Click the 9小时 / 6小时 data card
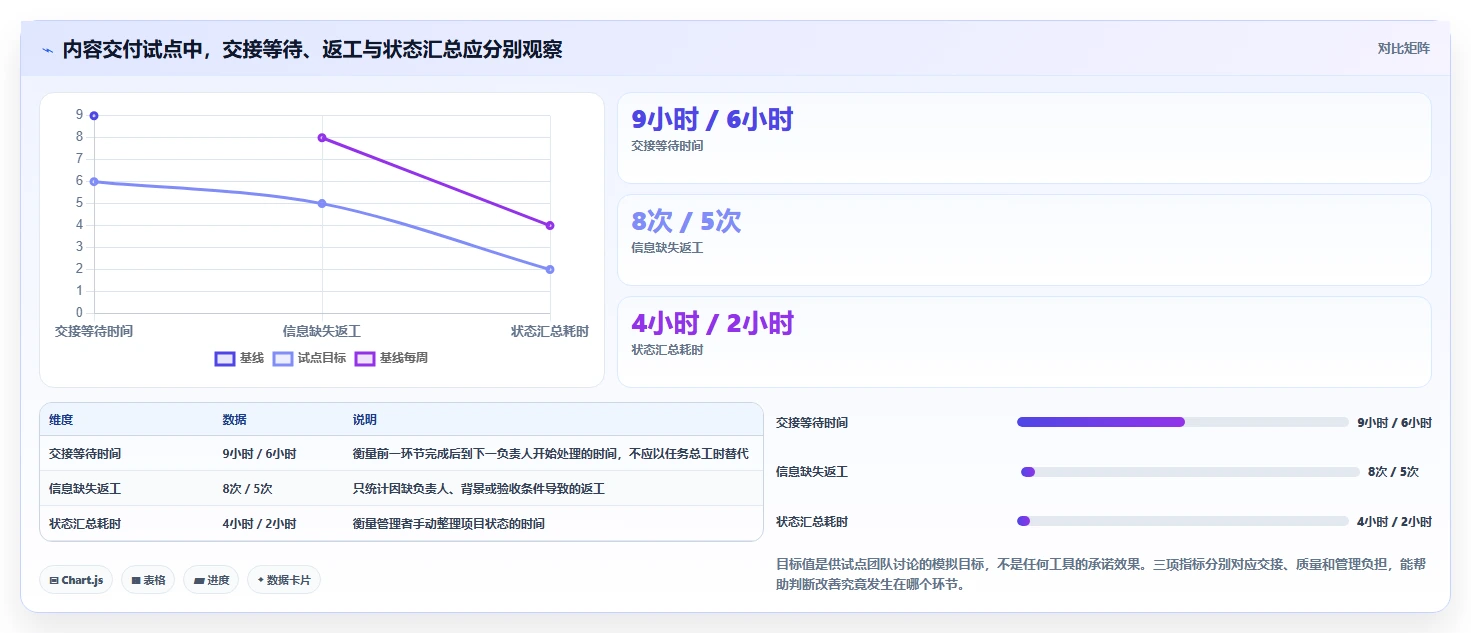 coord(1024,138)
